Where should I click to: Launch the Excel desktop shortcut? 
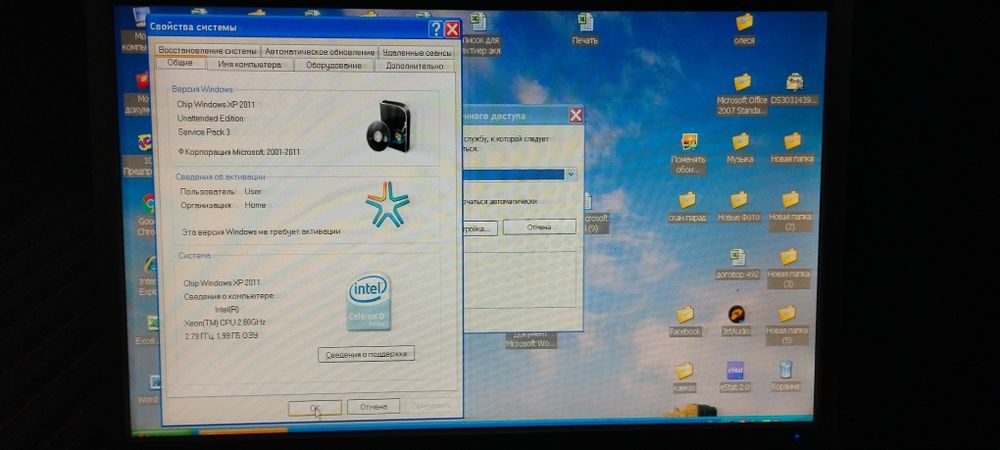pos(152,323)
